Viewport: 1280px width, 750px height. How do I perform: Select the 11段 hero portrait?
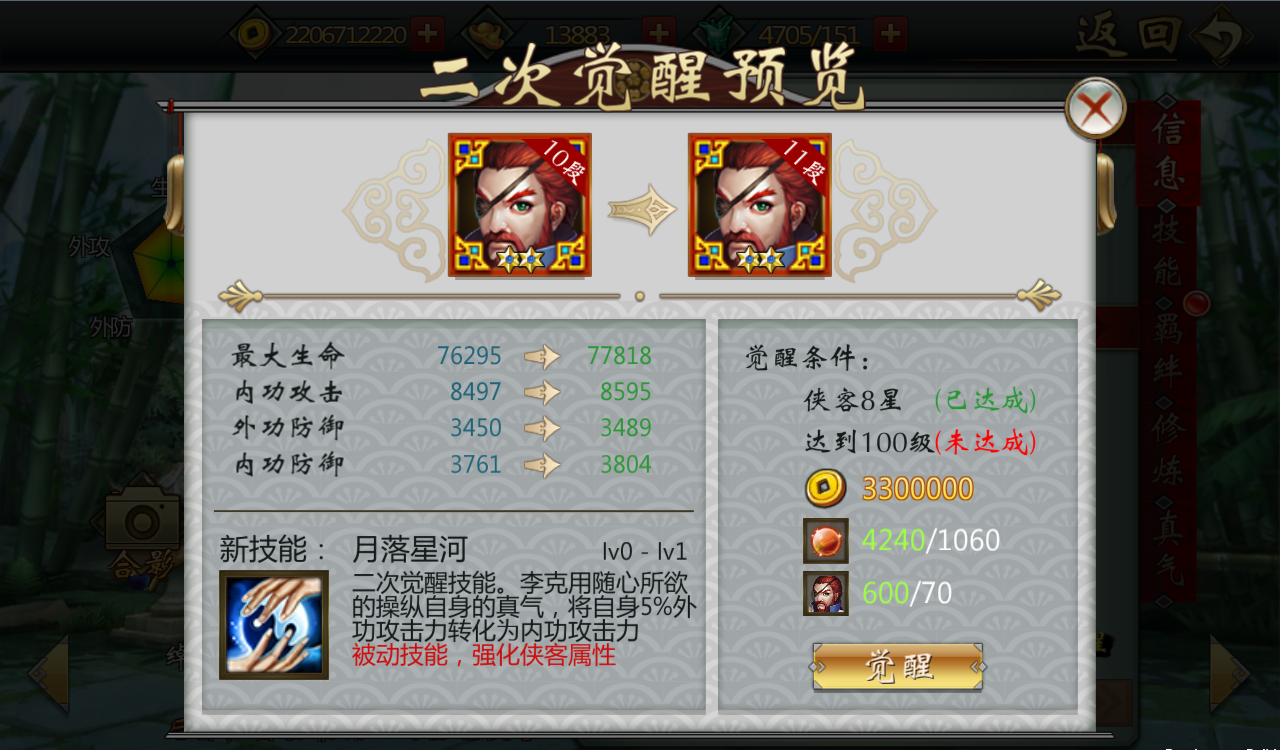click(x=760, y=205)
